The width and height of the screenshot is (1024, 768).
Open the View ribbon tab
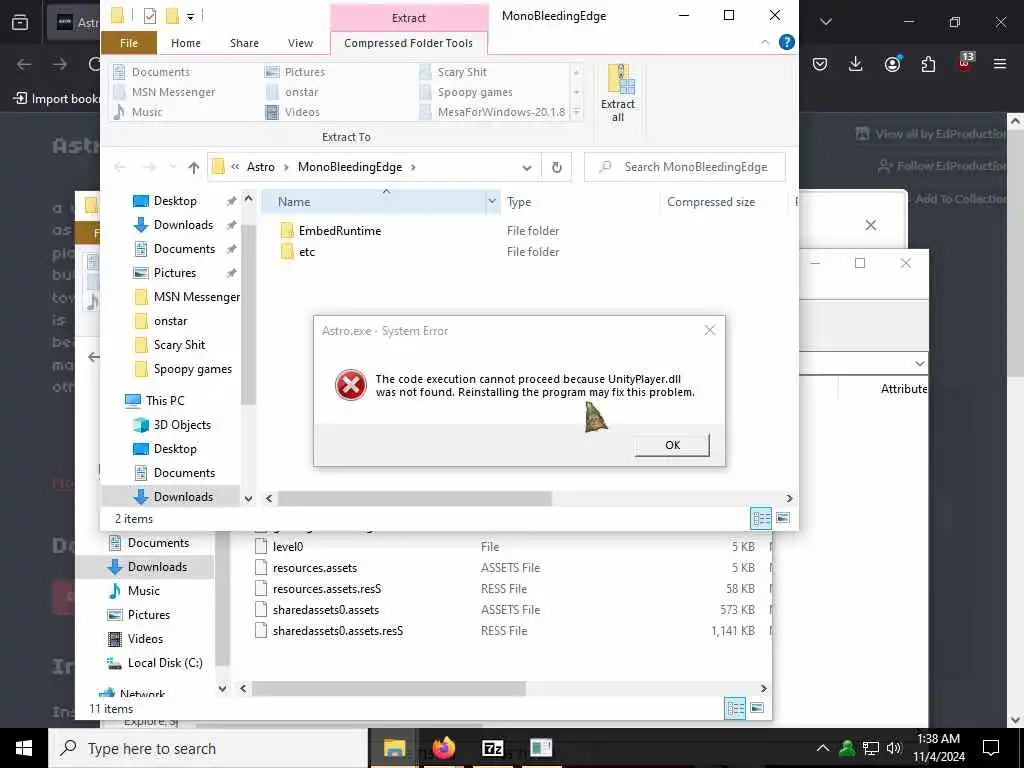300,43
